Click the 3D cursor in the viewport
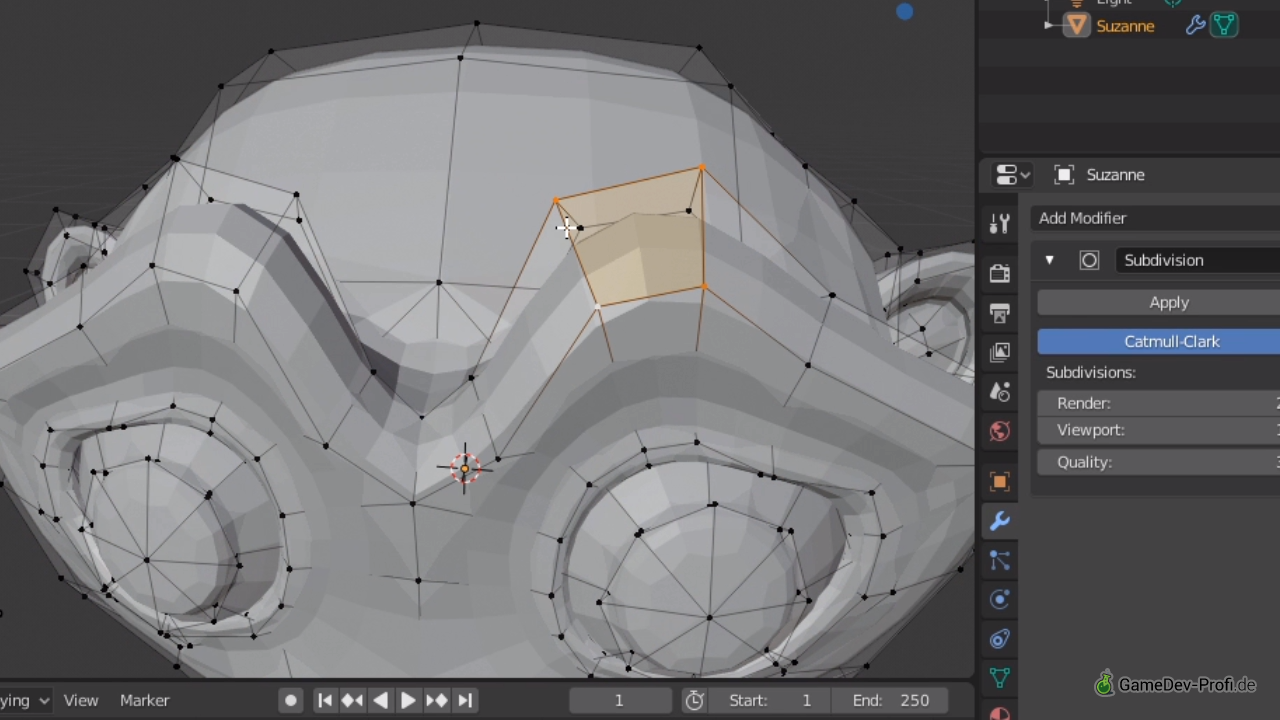This screenshot has width=1280, height=720. (465, 468)
